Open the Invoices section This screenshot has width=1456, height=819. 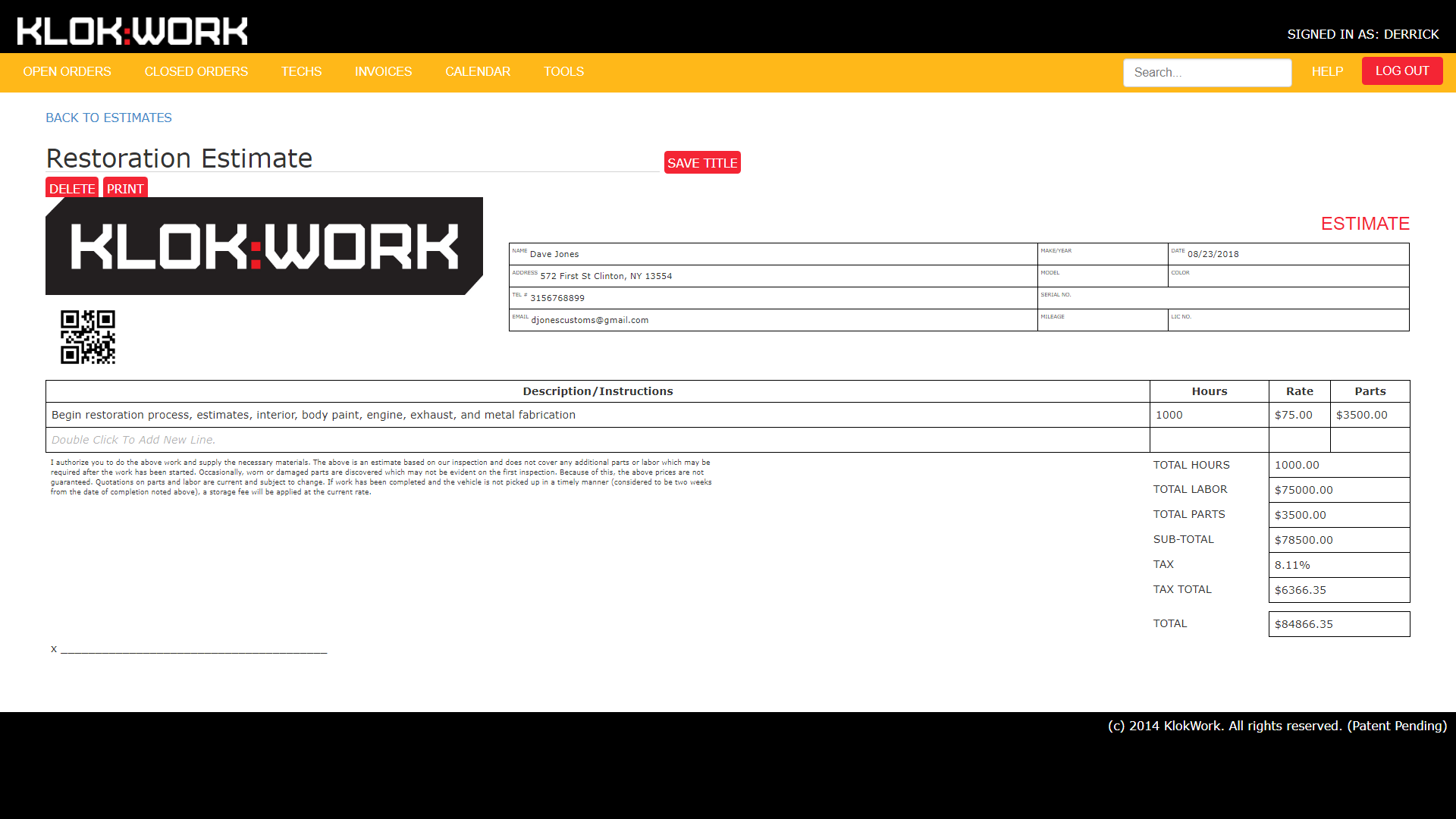point(383,71)
